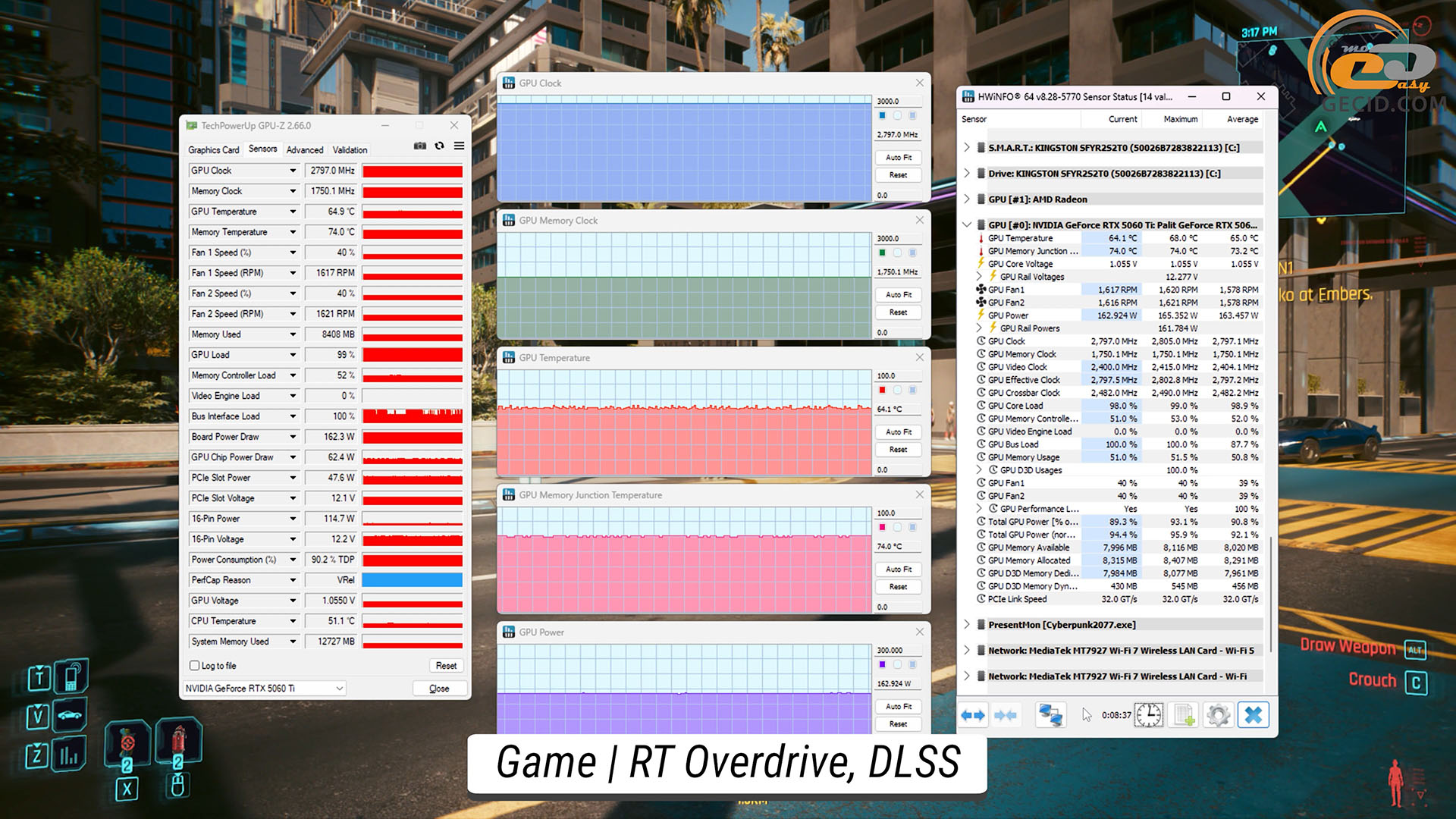Image resolution: width=1456 pixels, height=819 pixels.
Task: Open Memory Used sensor dropdown
Action: coord(293,334)
